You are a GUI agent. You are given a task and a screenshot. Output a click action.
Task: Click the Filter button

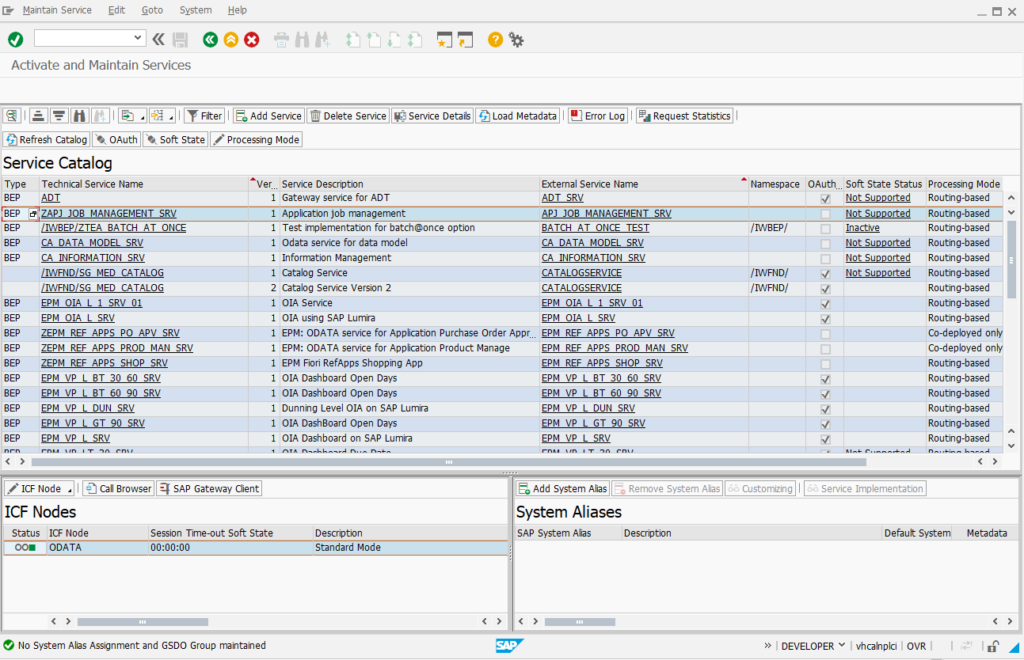point(204,116)
